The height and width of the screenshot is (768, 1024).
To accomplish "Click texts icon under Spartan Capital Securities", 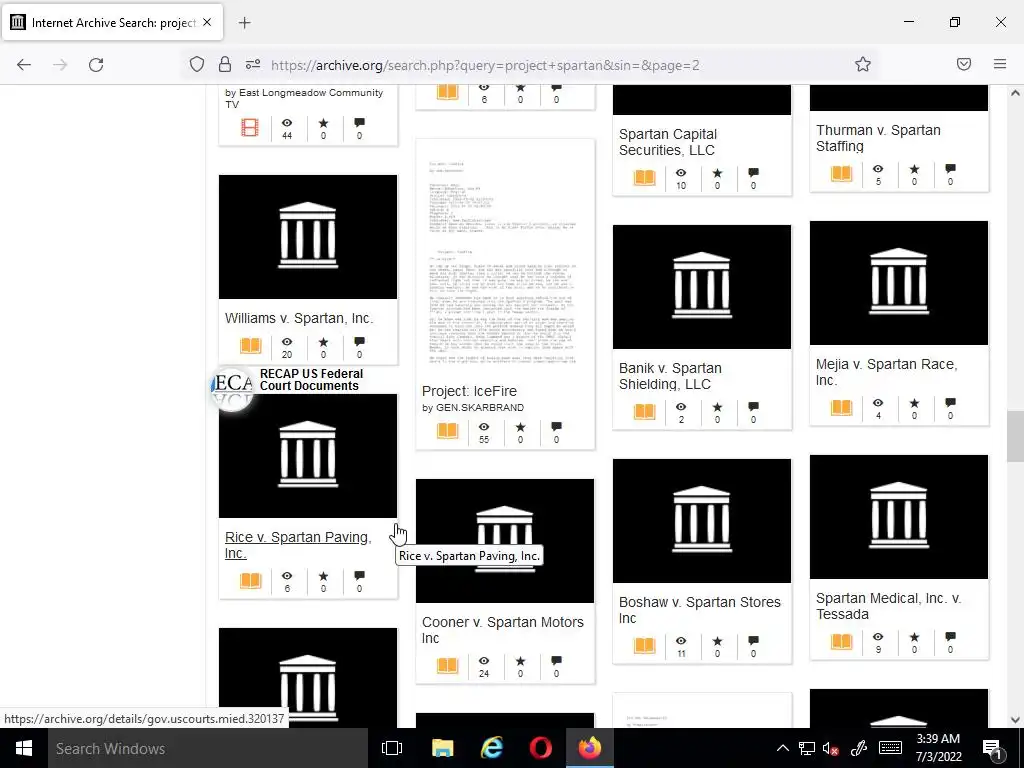I will [645, 177].
